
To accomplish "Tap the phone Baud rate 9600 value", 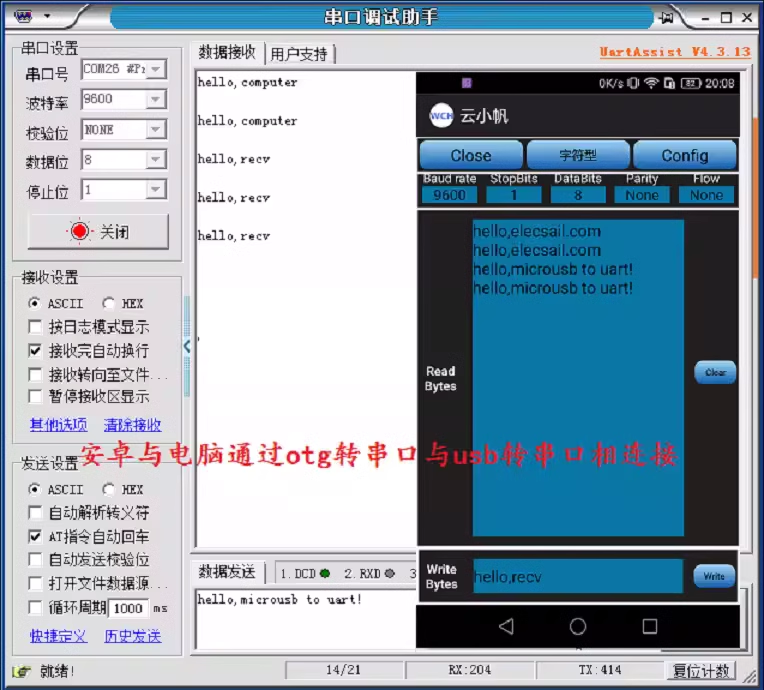I will pos(449,195).
